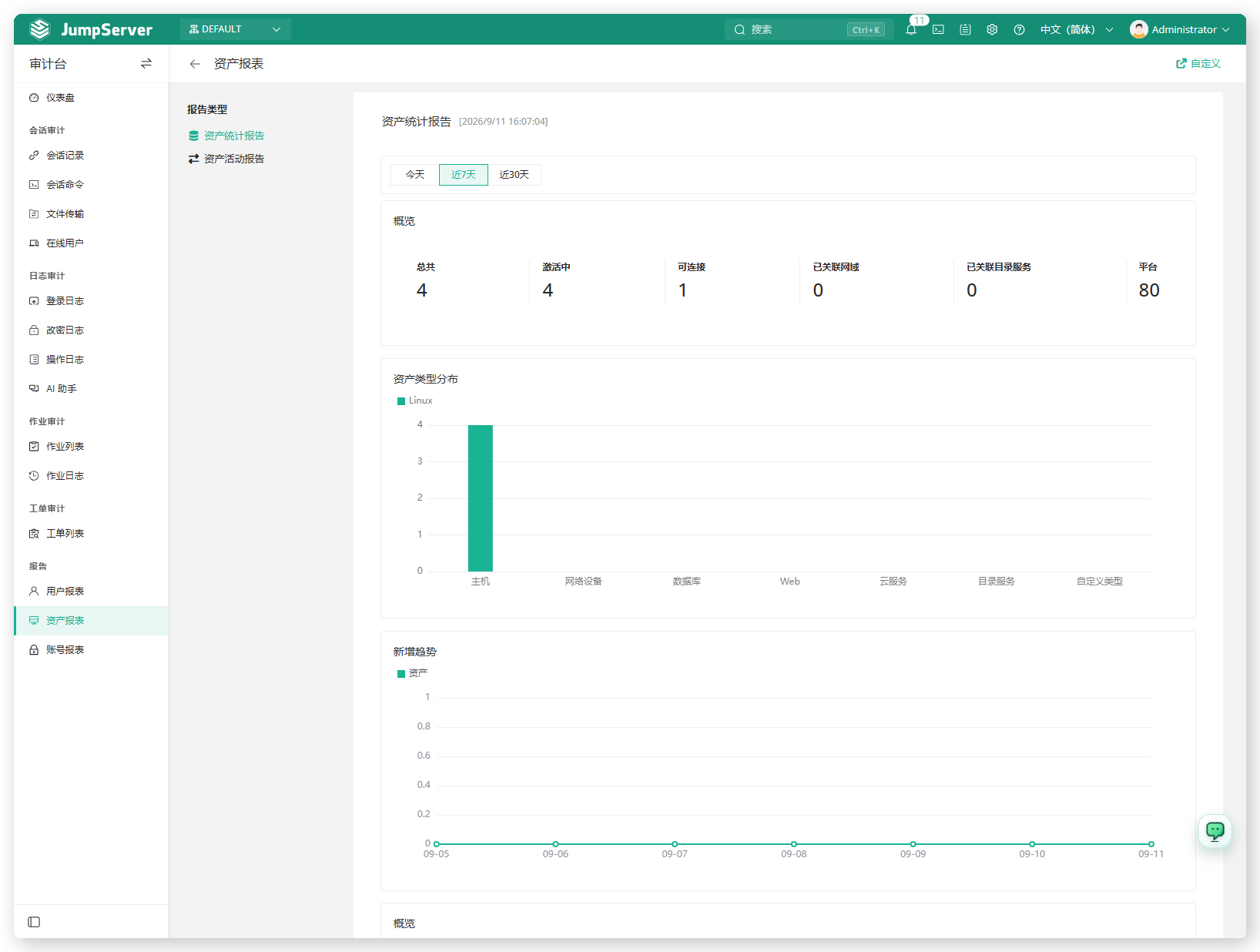The width and height of the screenshot is (1260, 952).
Task: Toggle the Linux legend color swatch
Action: (401, 401)
